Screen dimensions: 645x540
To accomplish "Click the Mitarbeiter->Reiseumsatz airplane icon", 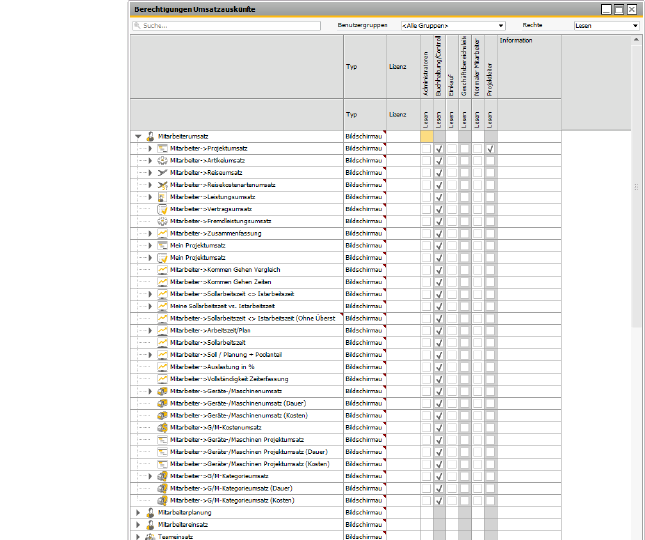I will click(162, 173).
